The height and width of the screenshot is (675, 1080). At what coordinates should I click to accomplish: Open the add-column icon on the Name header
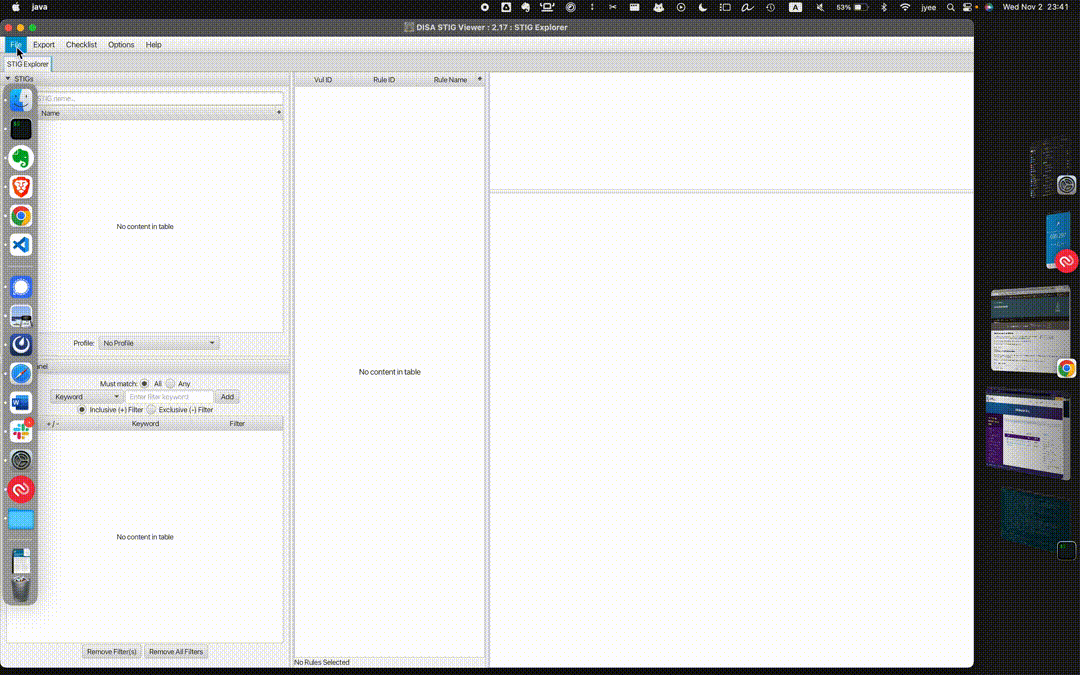point(279,112)
